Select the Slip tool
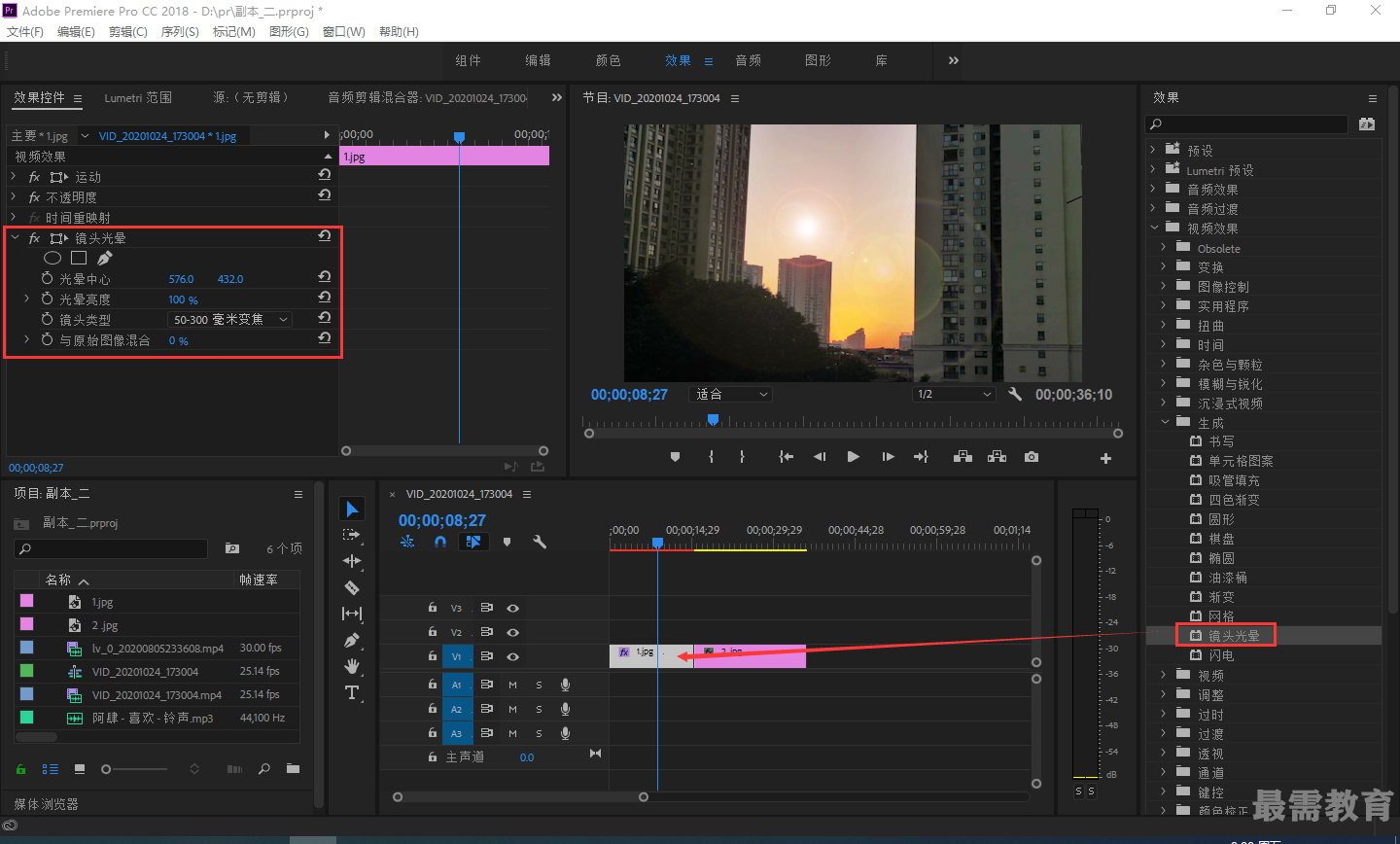This screenshot has width=1400, height=844. [x=352, y=614]
